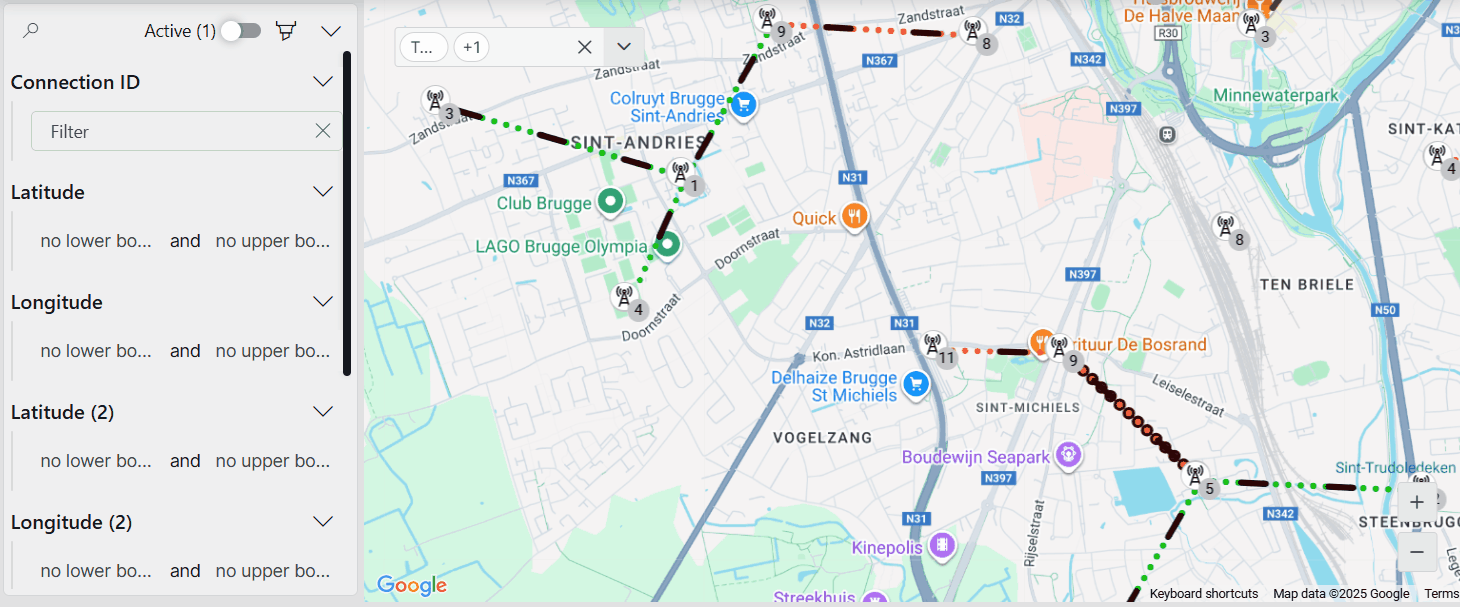Image resolution: width=1460 pixels, height=607 pixels.
Task: Click antenna tower marker number 1
Action: tap(681, 174)
